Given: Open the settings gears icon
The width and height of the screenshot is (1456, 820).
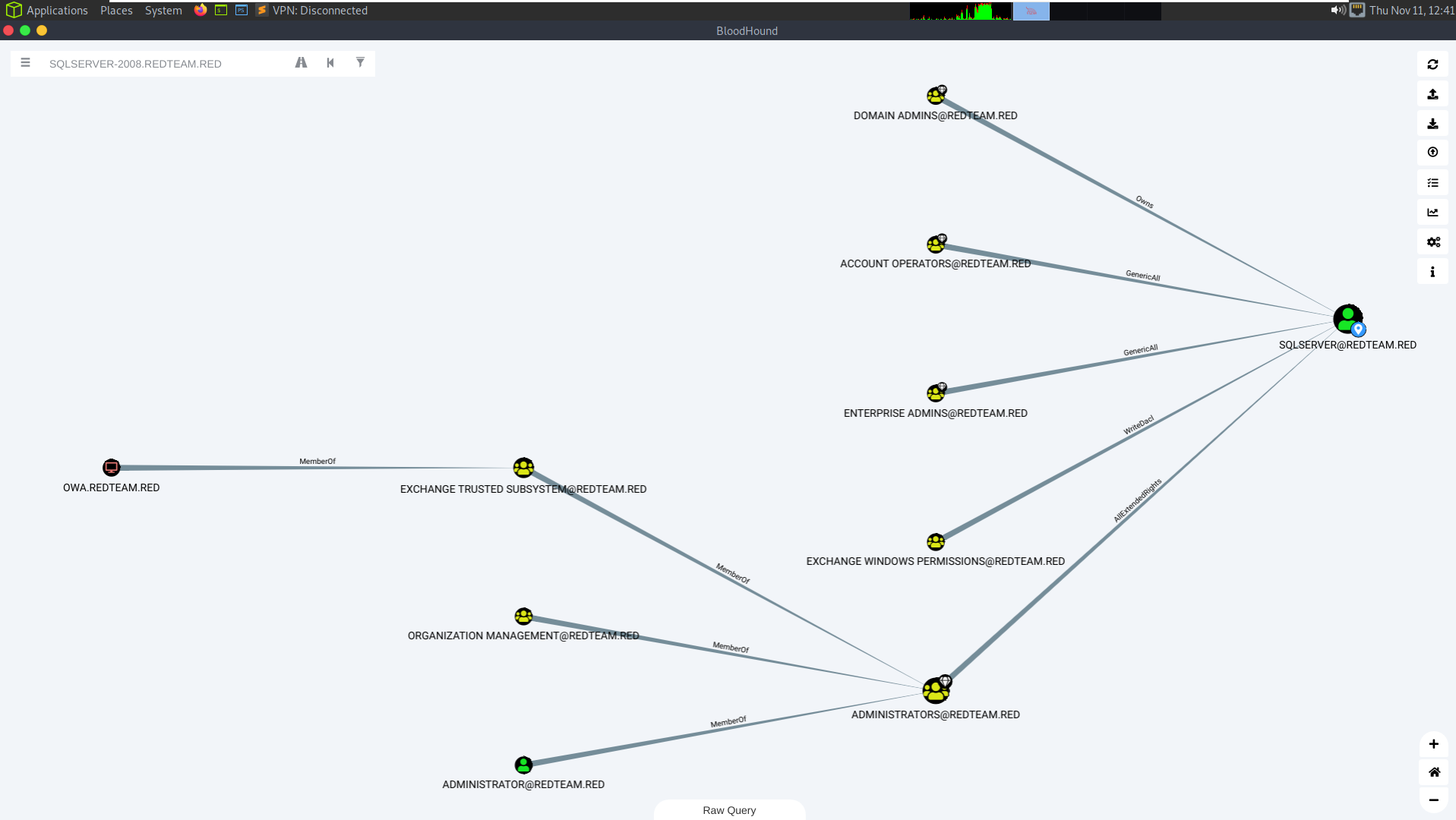Looking at the screenshot, I should pos(1432,242).
